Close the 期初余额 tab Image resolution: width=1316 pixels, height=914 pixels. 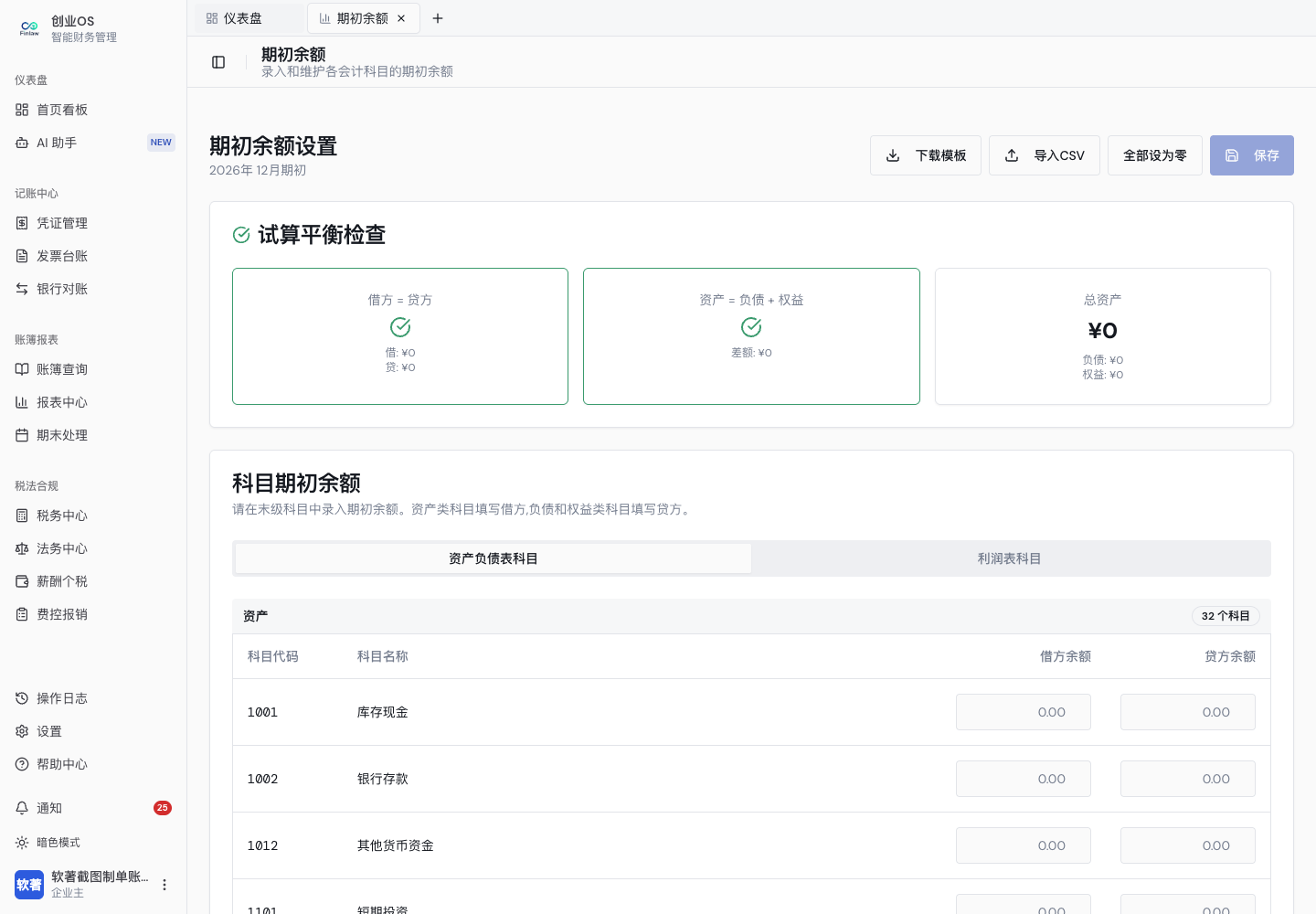(401, 18)
